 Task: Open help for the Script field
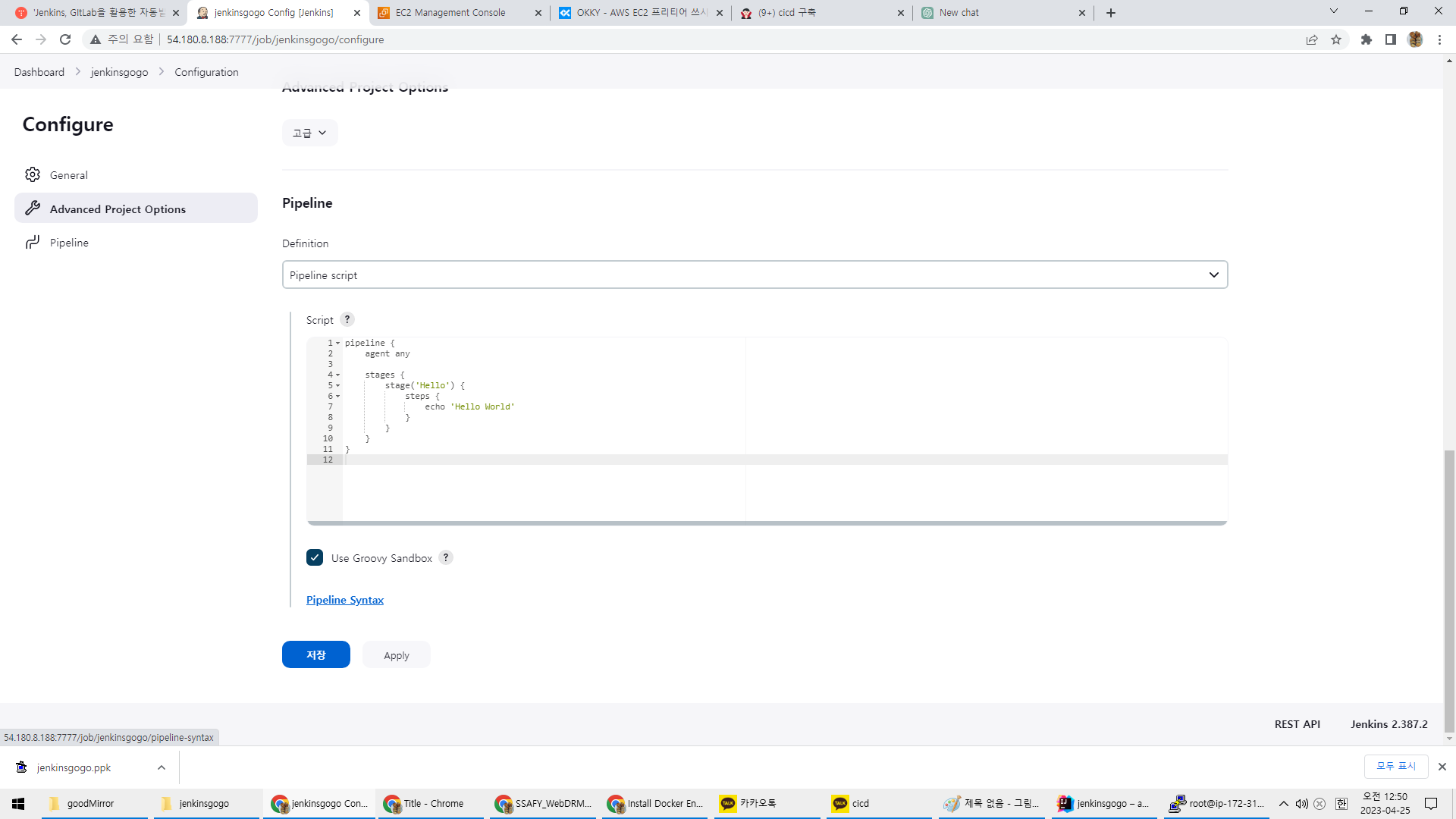coord(347,319)
